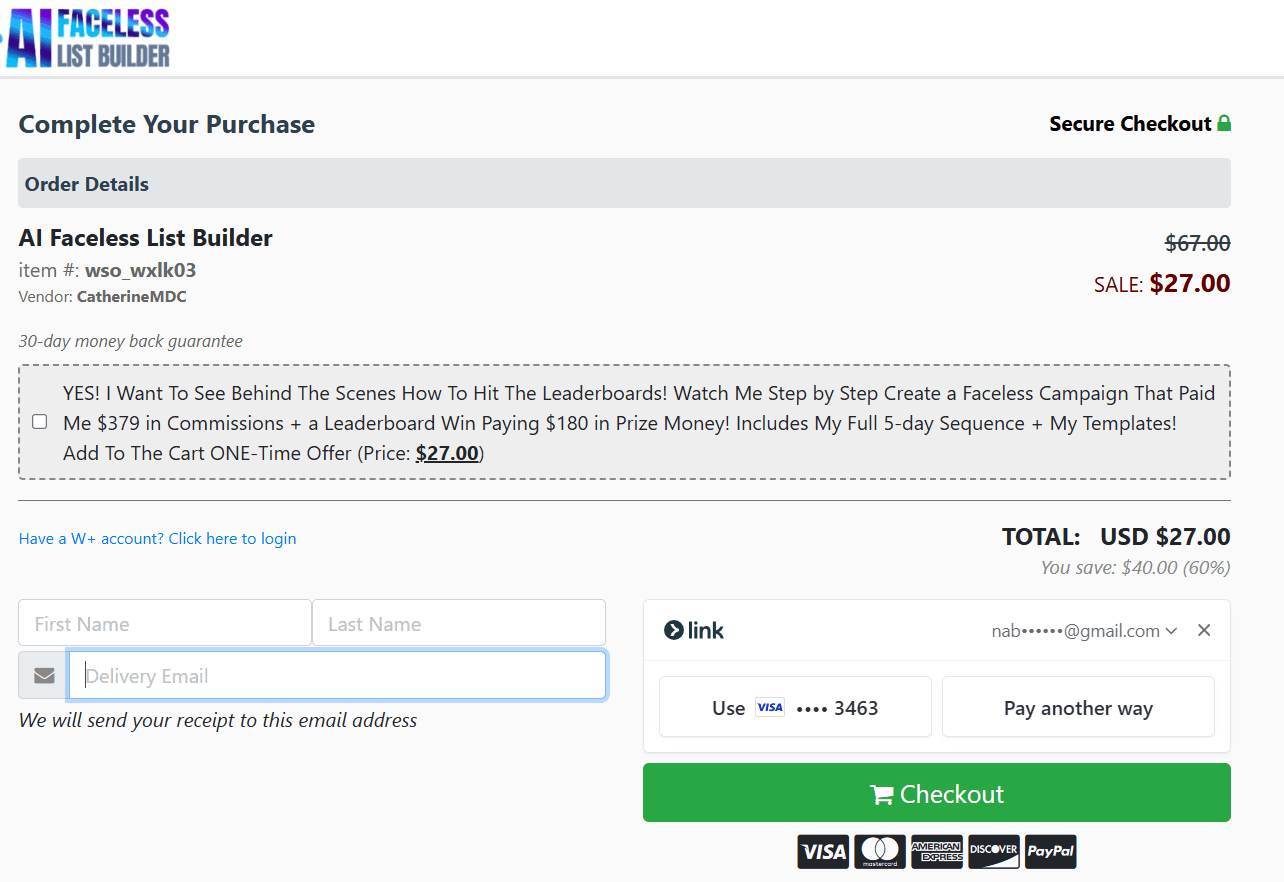The width and height of the screenshot is (1284, 882).
Task: Select Use VISA ending 3463
Action: coord(794,707)
